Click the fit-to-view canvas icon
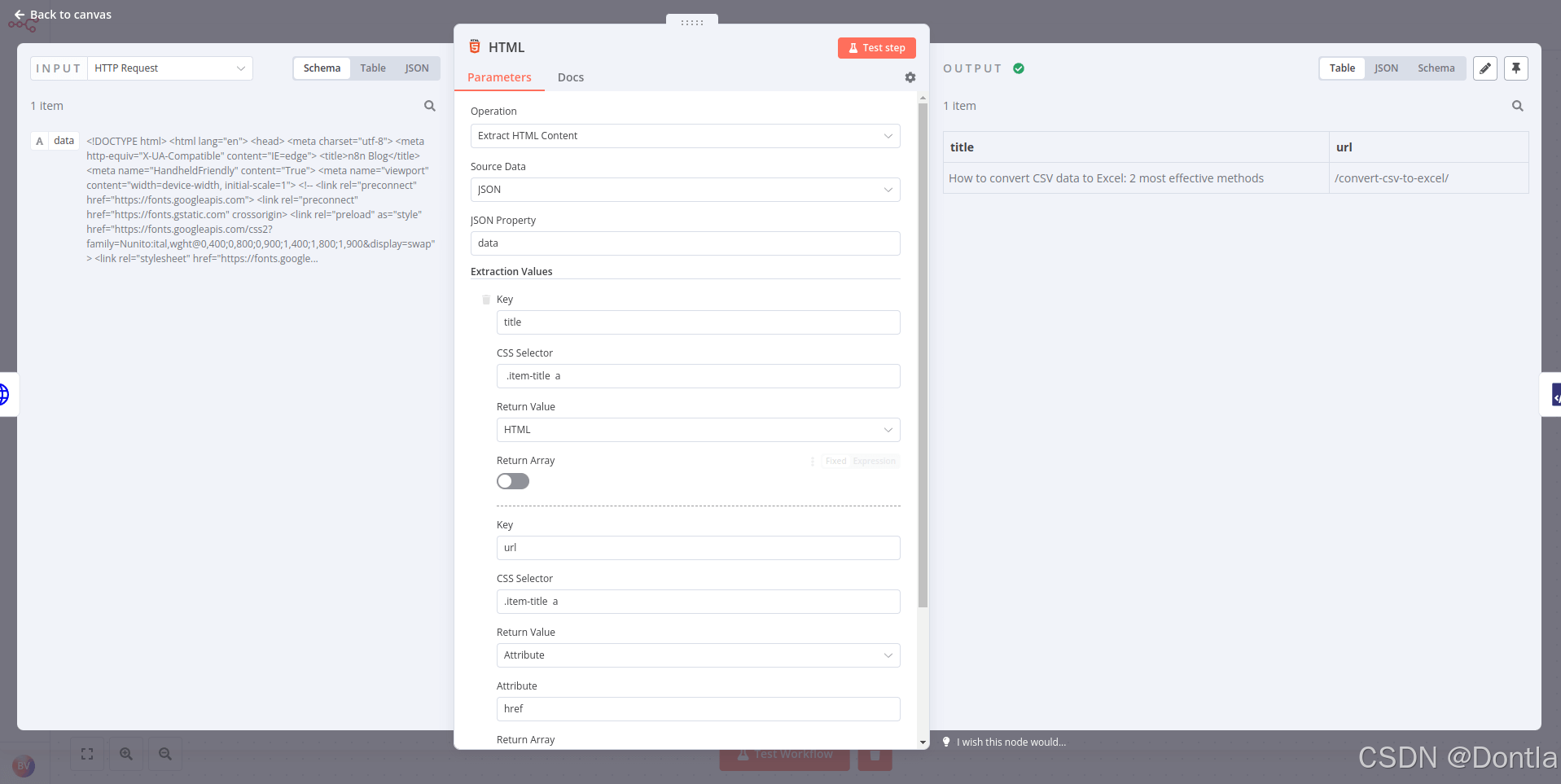The height and width of the screenshot is (784, 1561). tap(87, 754)
